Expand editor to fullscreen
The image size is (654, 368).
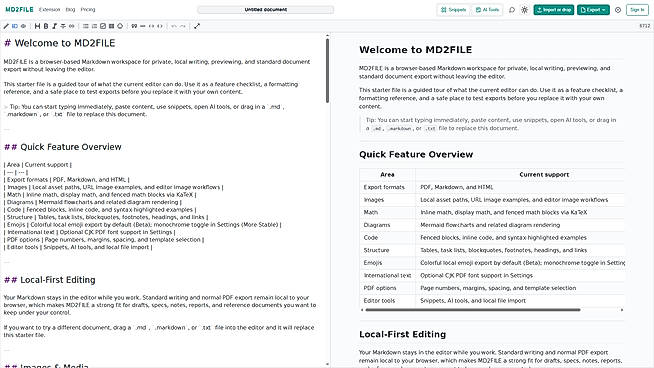click(x=197, y=26)
